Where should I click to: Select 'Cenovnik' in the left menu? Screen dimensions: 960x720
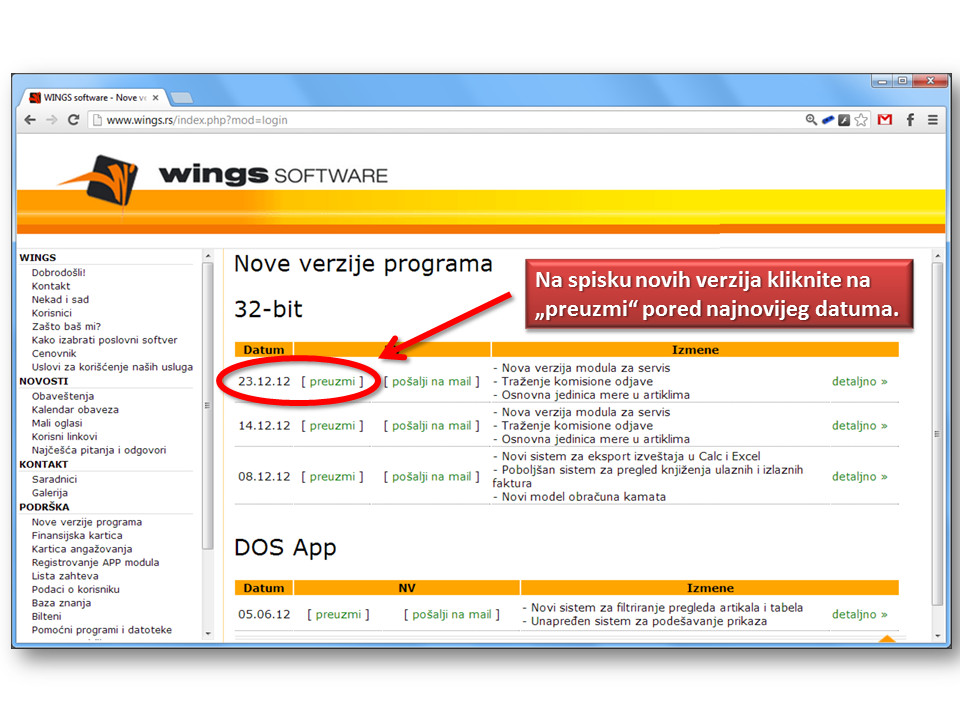coord(54,353)
